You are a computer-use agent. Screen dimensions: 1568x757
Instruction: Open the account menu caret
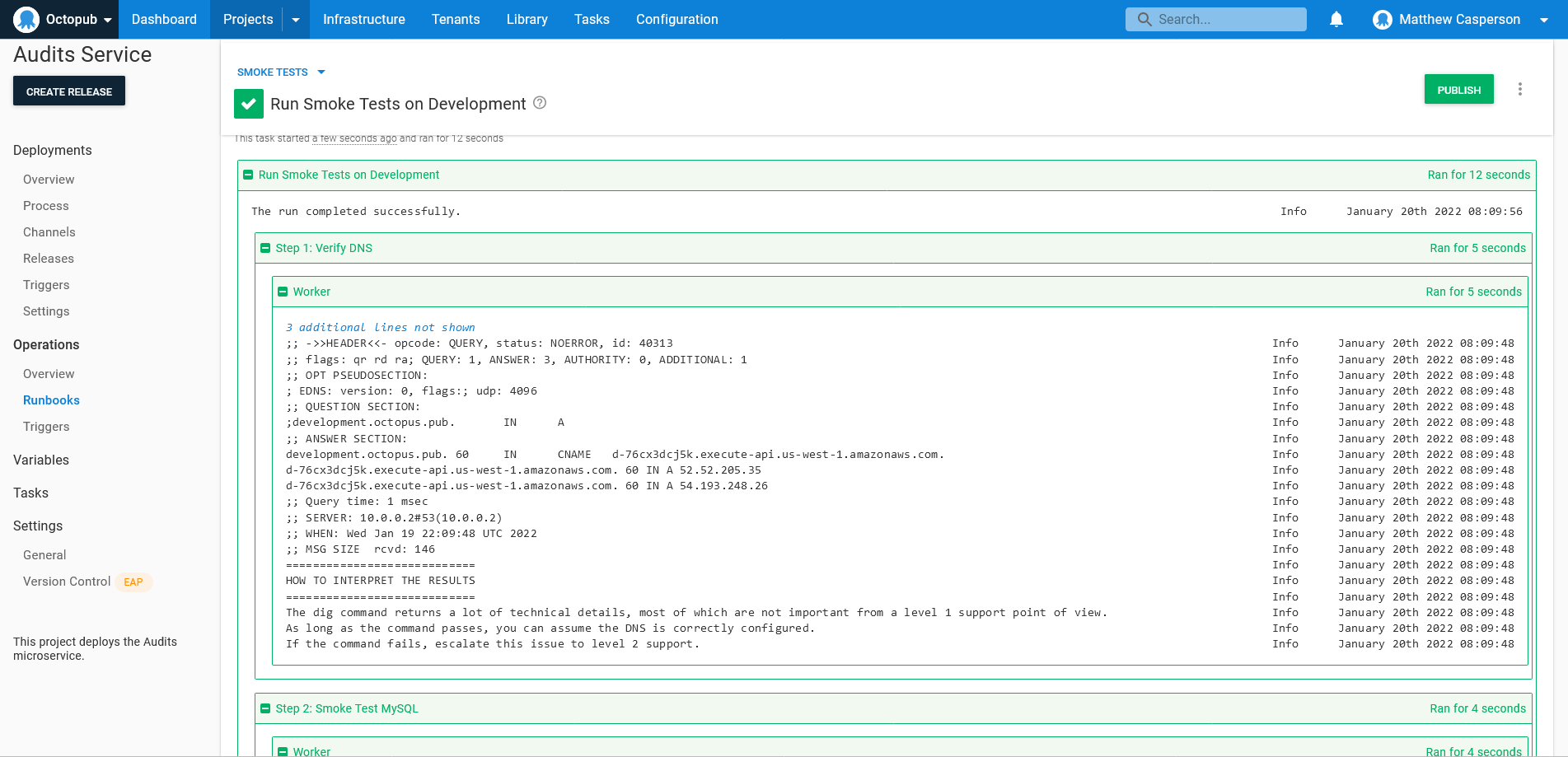(x=1546, y=19)
